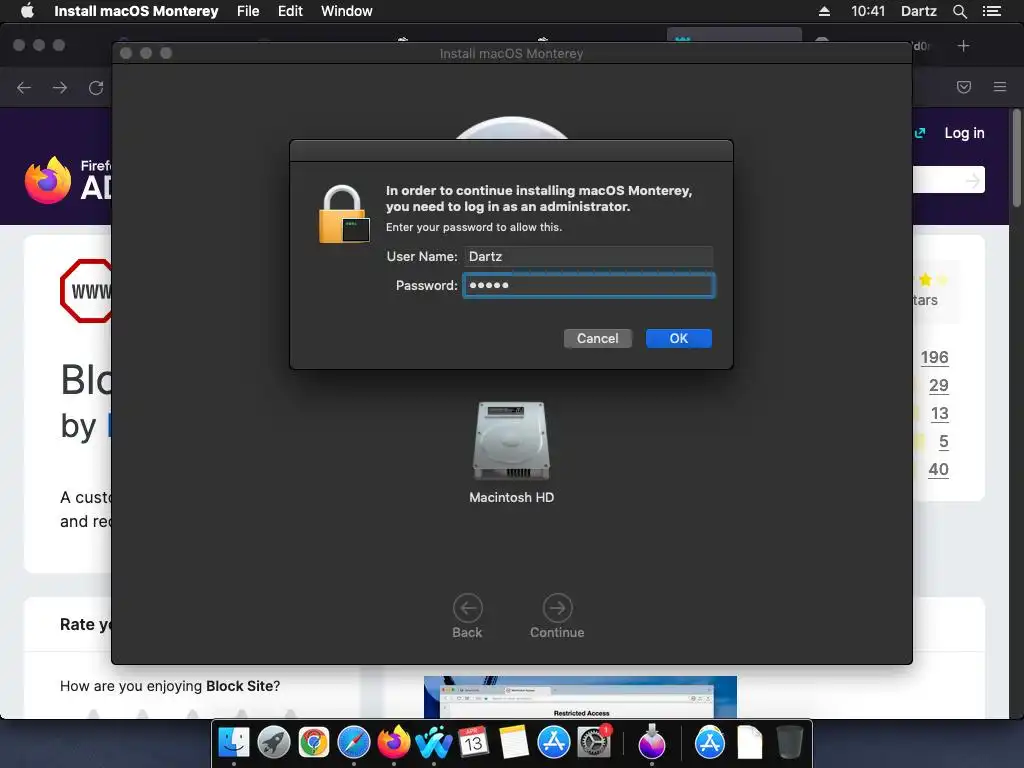1024x768 pixels.
Task: Open Google Chrome from the Dock
Action: coord(313,743)
